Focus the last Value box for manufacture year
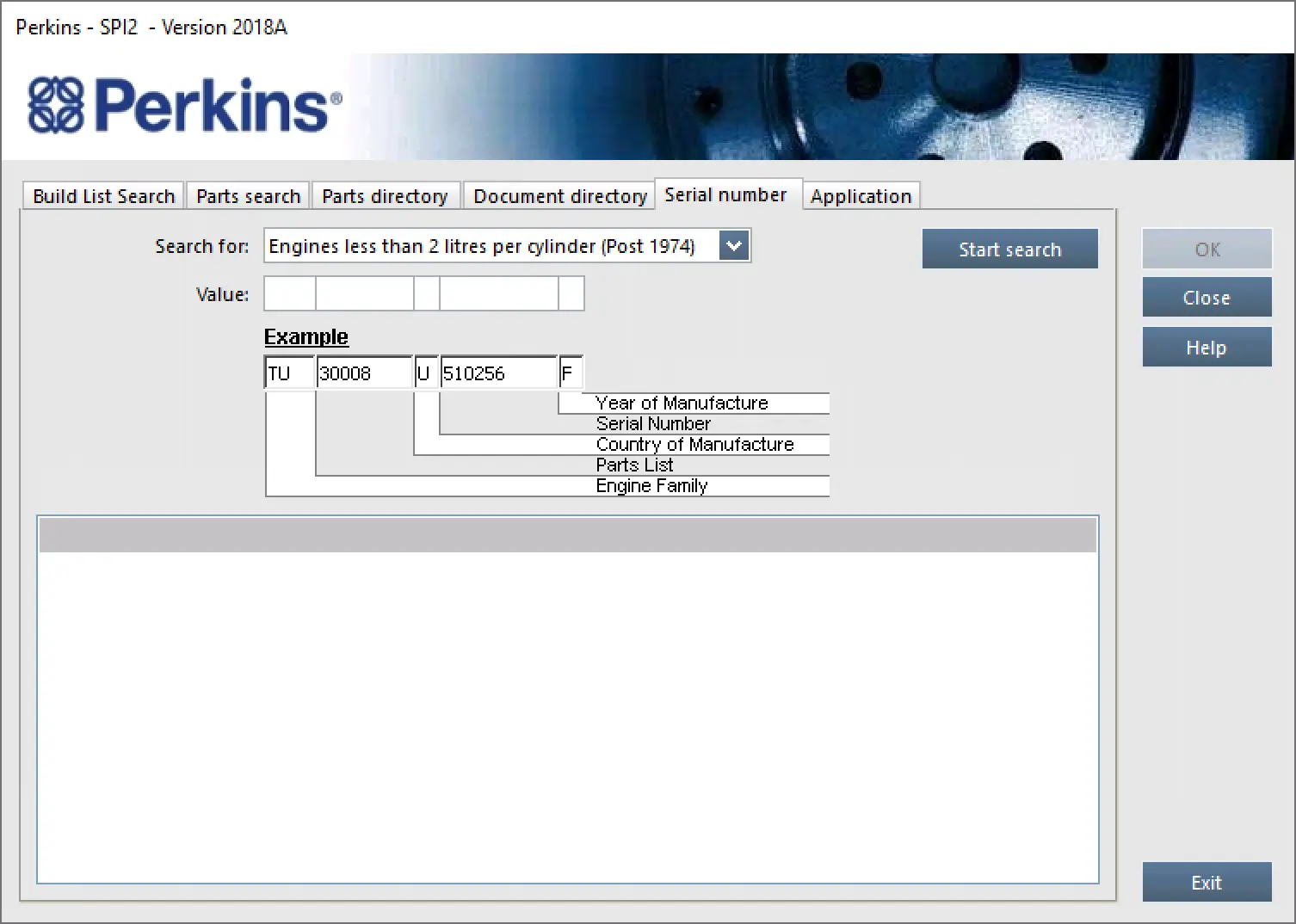The image size is (1296, 924). (571, 293)
